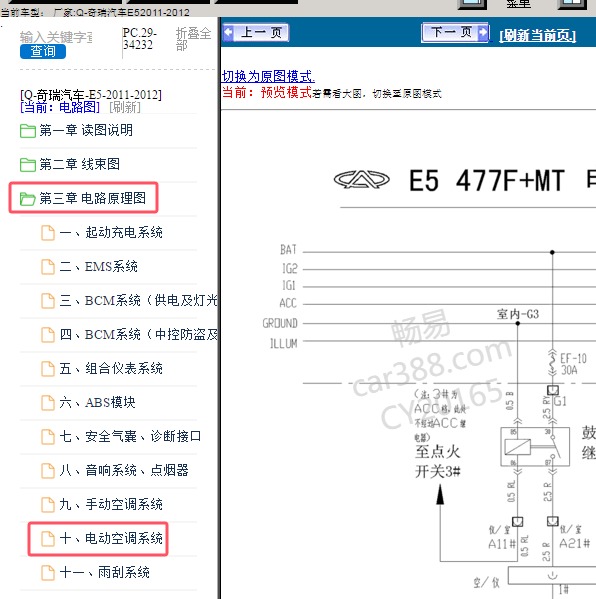Go to previous page with 上一页
The width and height of the screenshot is (596, 599).
pos(256,32)
